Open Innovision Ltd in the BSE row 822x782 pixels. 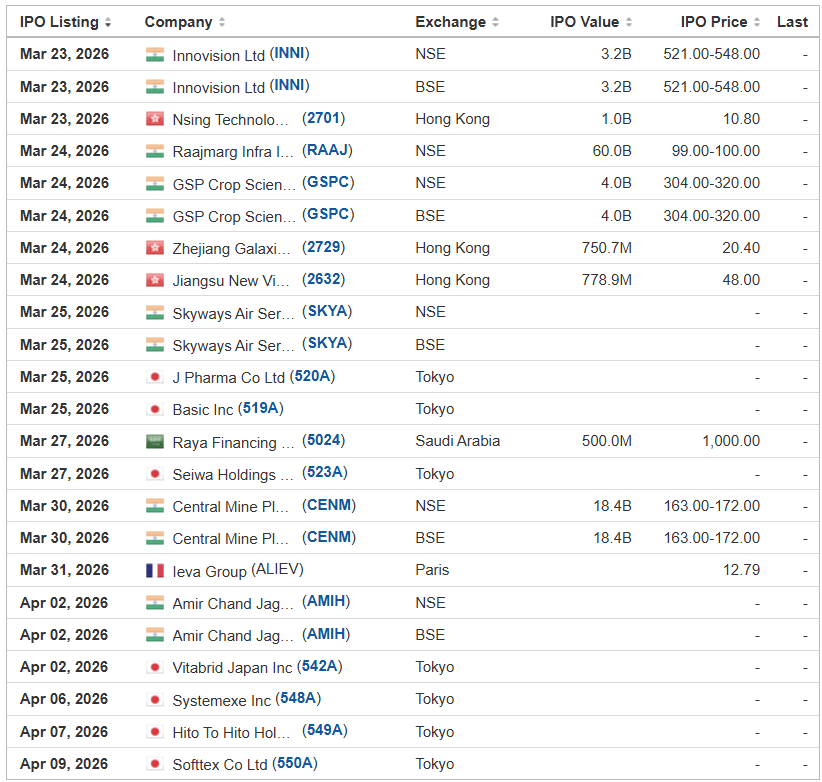click(219, 87)
